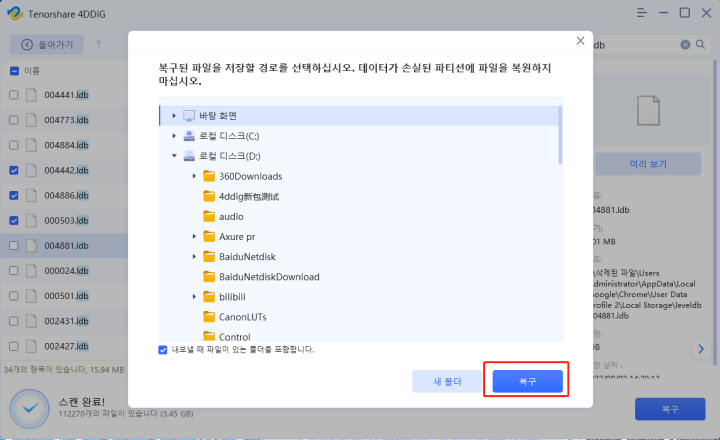Toggle the select-all 이름 checkbox

click(x=14, y=71)
